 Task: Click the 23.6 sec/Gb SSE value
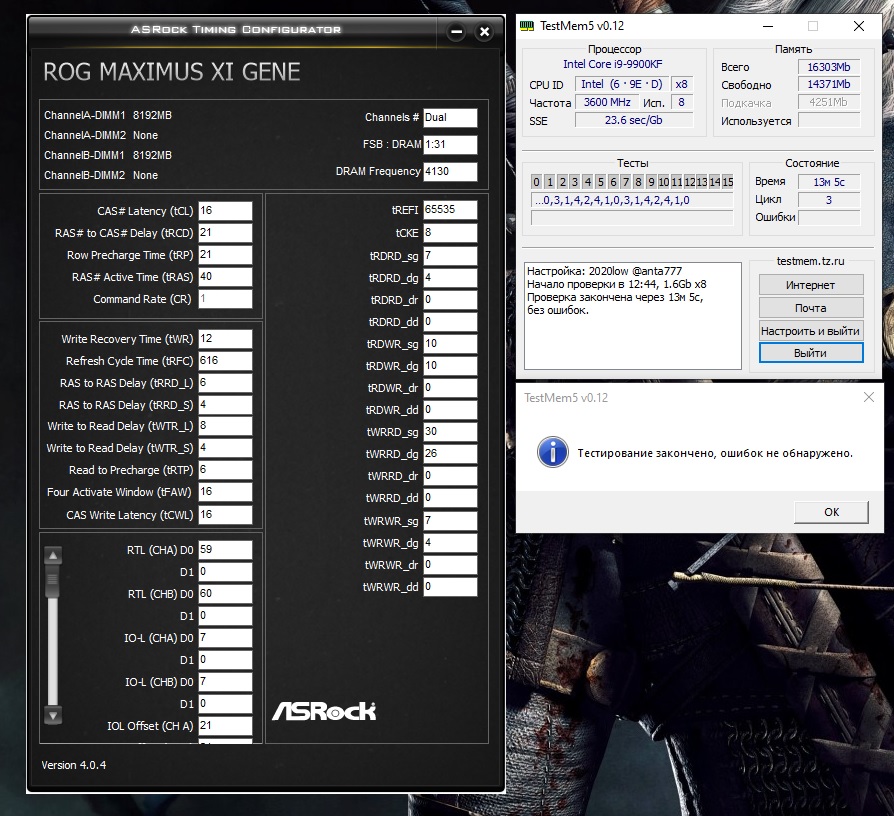[x=633, y=120]
